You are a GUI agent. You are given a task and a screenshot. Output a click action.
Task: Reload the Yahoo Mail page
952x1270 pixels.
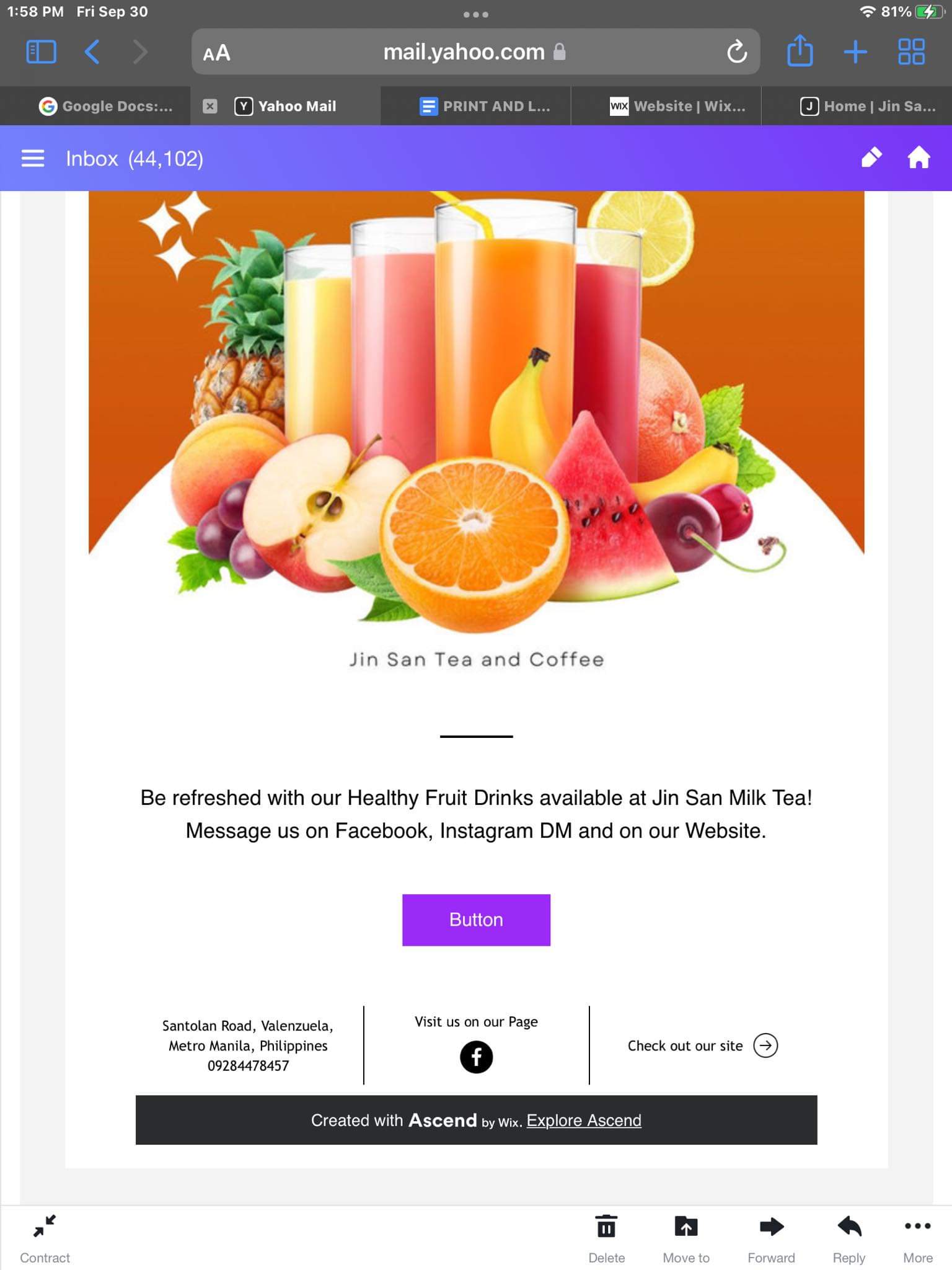(x=736, y=52)
